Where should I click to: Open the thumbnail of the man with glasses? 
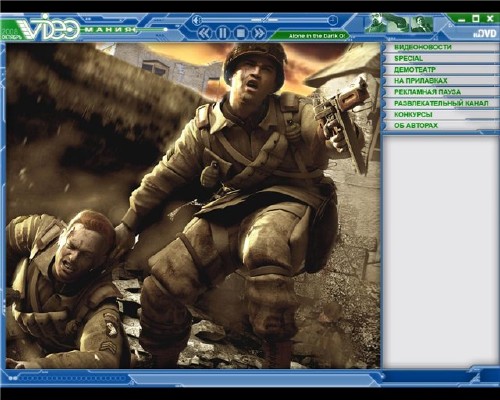pyautogui.click(x=376, y=23)
